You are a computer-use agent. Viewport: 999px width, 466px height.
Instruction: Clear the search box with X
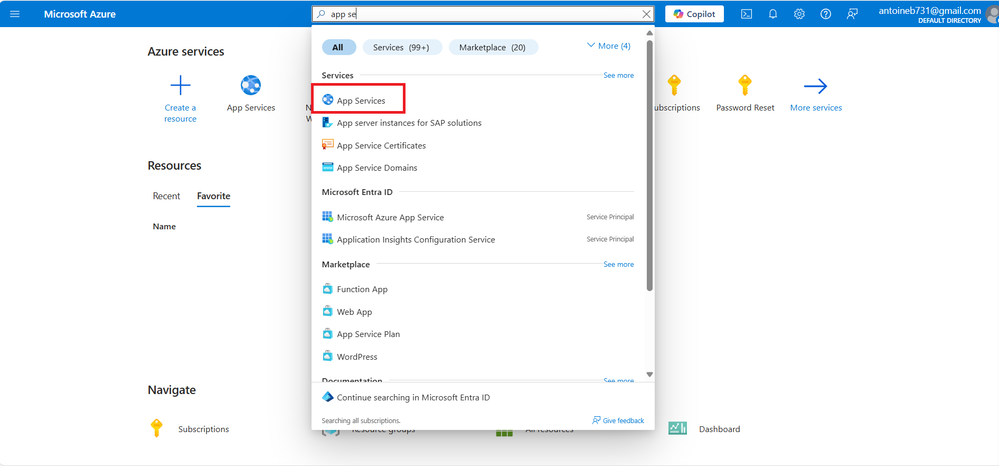647,14
